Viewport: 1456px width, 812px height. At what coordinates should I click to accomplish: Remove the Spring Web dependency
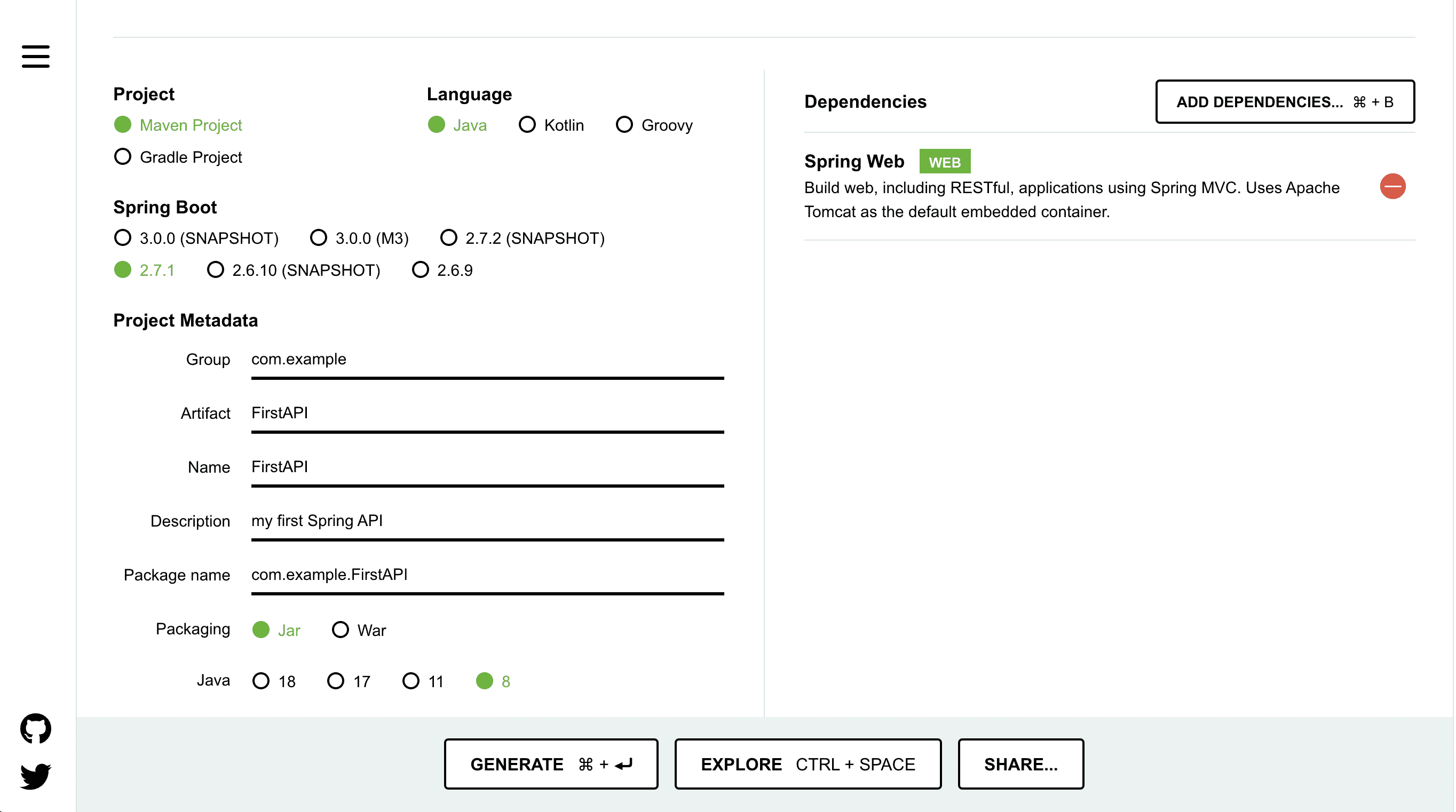pyautogui.click(x=1392, y=187)
